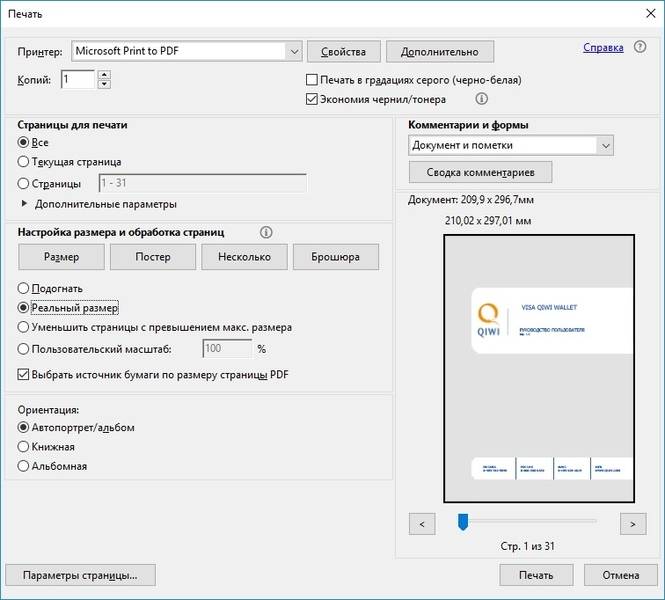The image size is (665, 600).
Task: Click the QIWI document preview thumbnail
Action: 539,368
